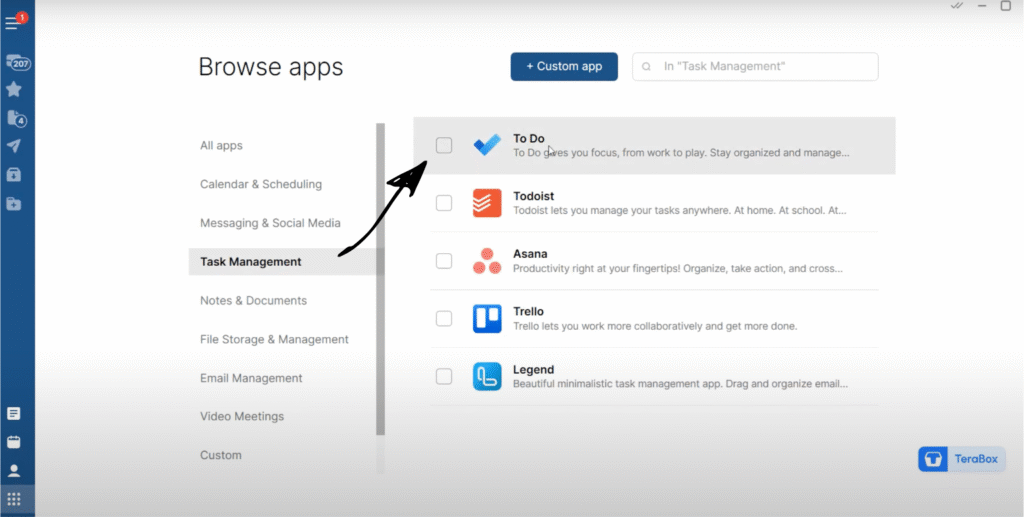Select Notes & Documents category
The image size is (1024, 517).
pyautogui.click(x=253, y=300)
